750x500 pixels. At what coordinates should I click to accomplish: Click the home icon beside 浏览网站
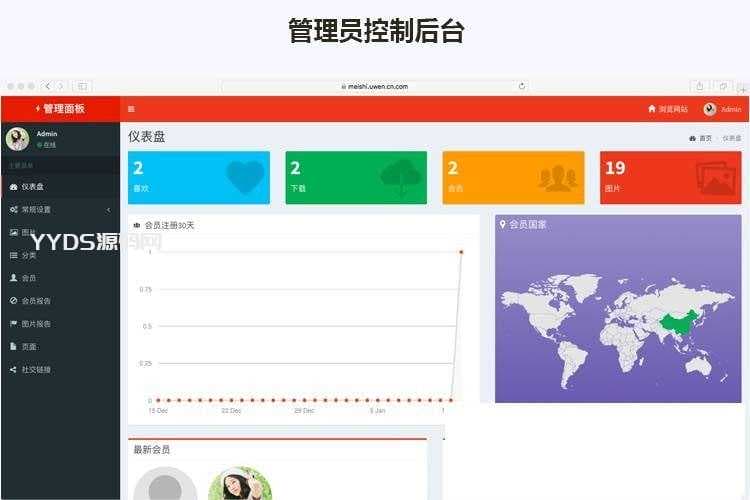[651, 109]
